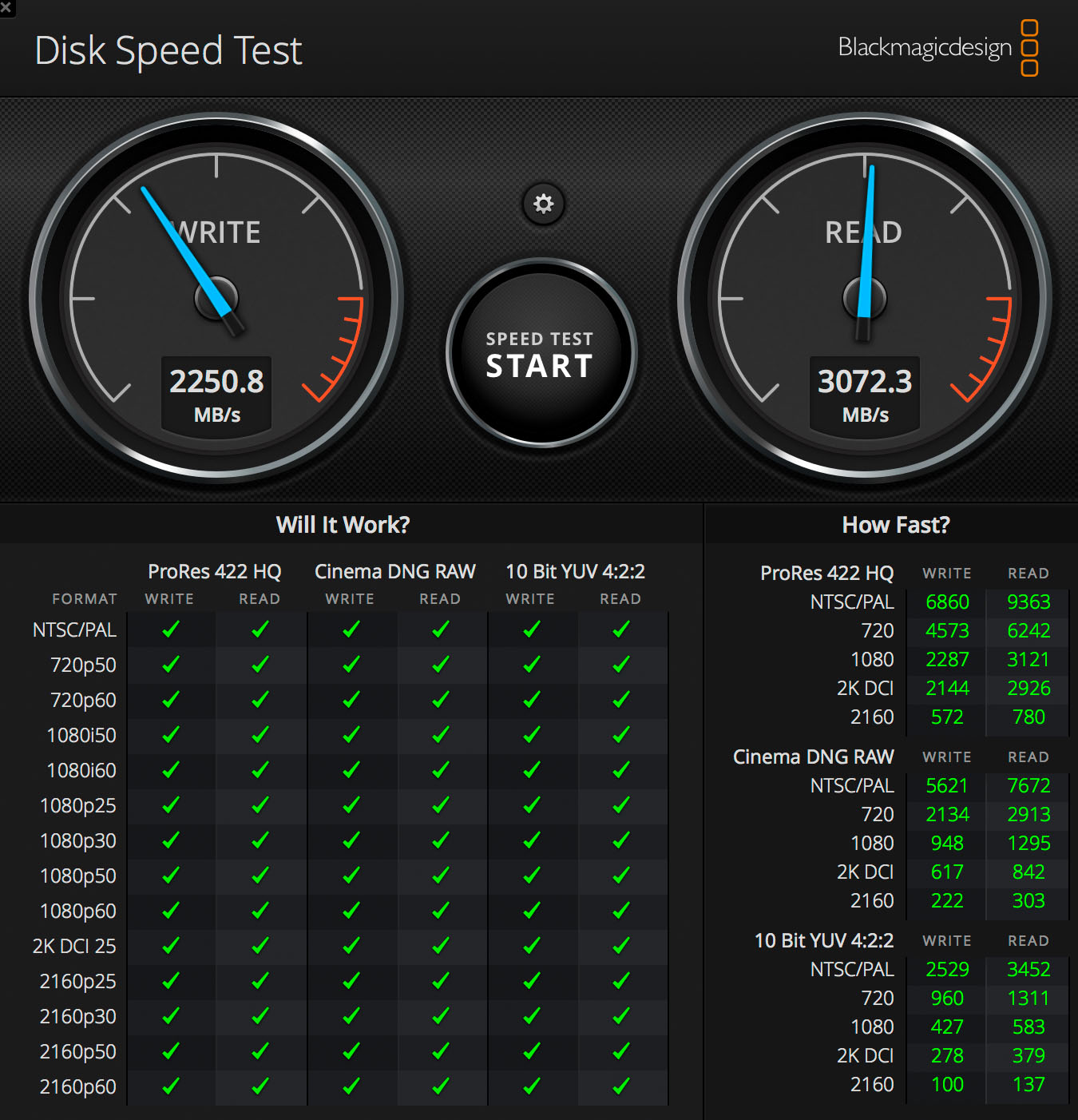Select the How Fast? heading
1078x1120 pixels.
[x=896, y=525]
